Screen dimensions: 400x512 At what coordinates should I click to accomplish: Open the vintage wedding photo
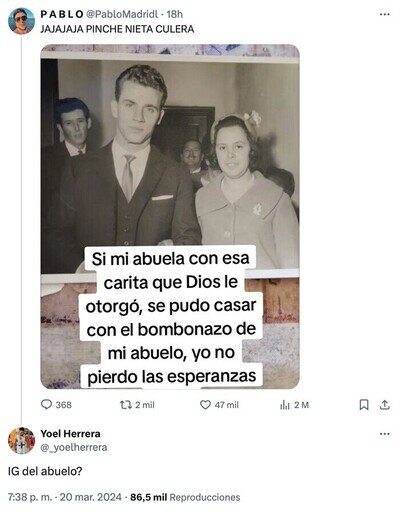170,216
